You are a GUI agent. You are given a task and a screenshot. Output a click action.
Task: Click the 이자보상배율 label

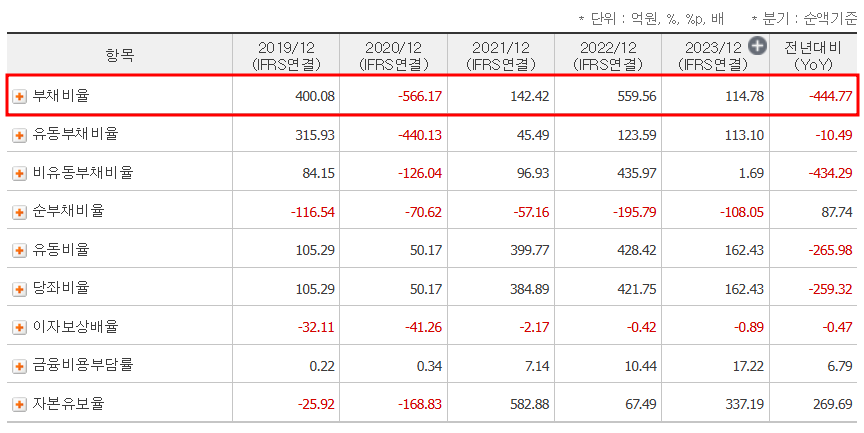[x=75, y=327]
